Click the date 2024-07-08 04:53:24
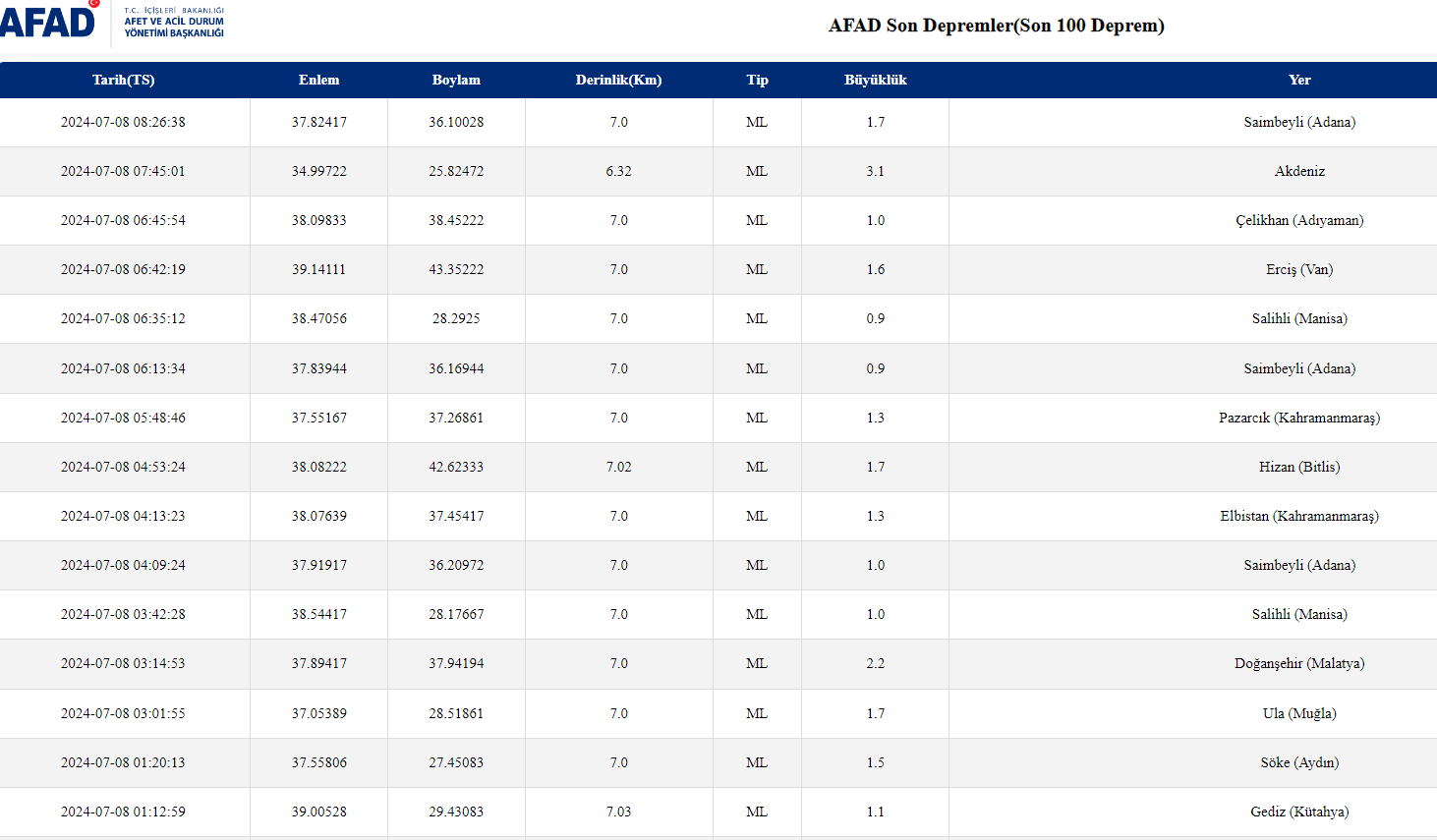Image resolution: width=1437 pixels, height=840 pixels. pos(124,467)
